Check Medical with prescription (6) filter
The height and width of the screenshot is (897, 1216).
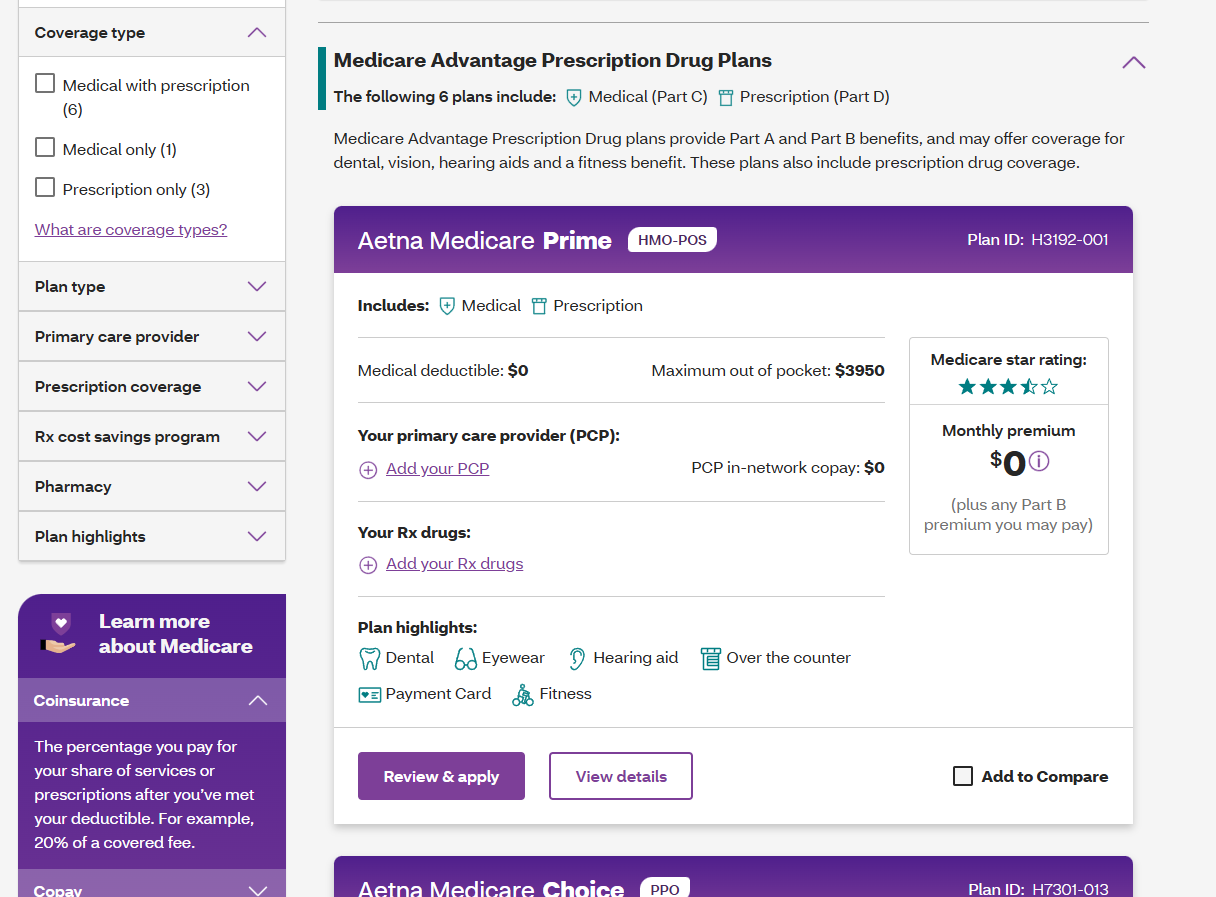coord(45,83)
